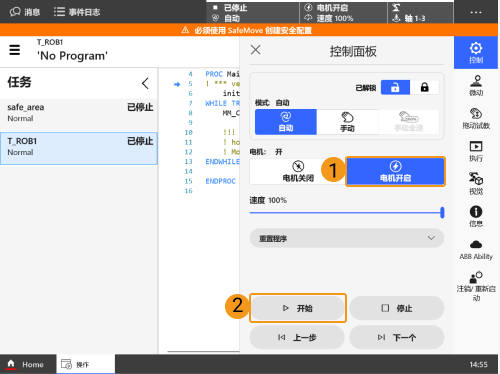
Task: Click the WHILE line 7 in code
Action: click(x=222, y=103)
